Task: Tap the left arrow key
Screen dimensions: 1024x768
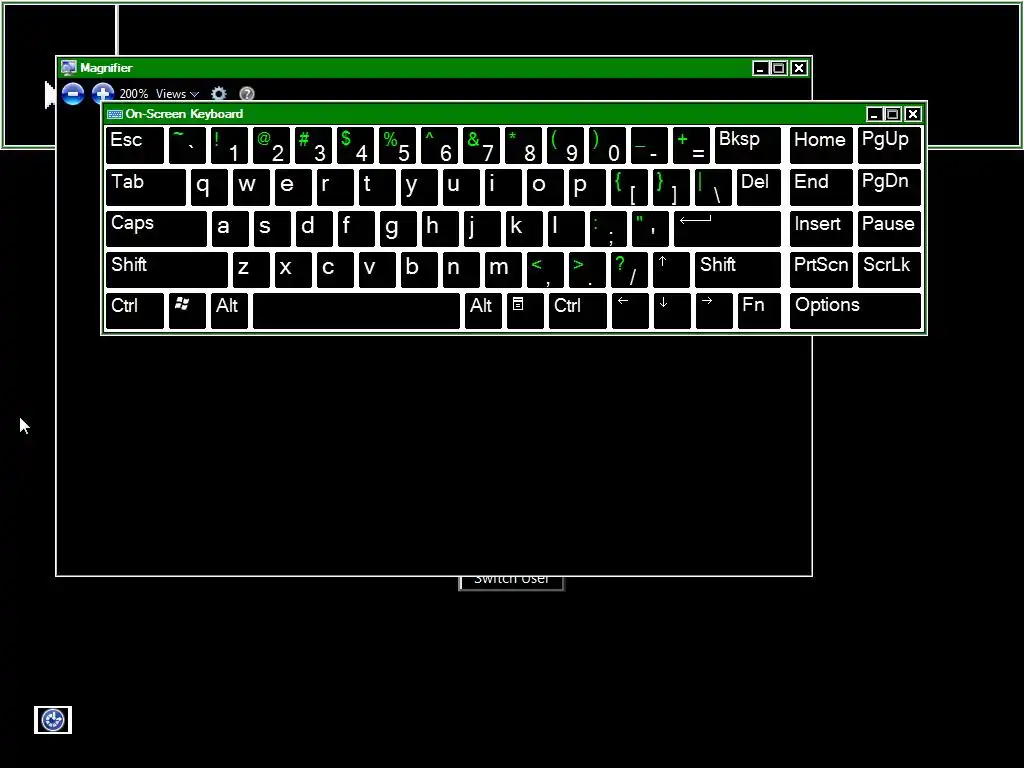Action: pyautogui.click(x=630, y=311)
